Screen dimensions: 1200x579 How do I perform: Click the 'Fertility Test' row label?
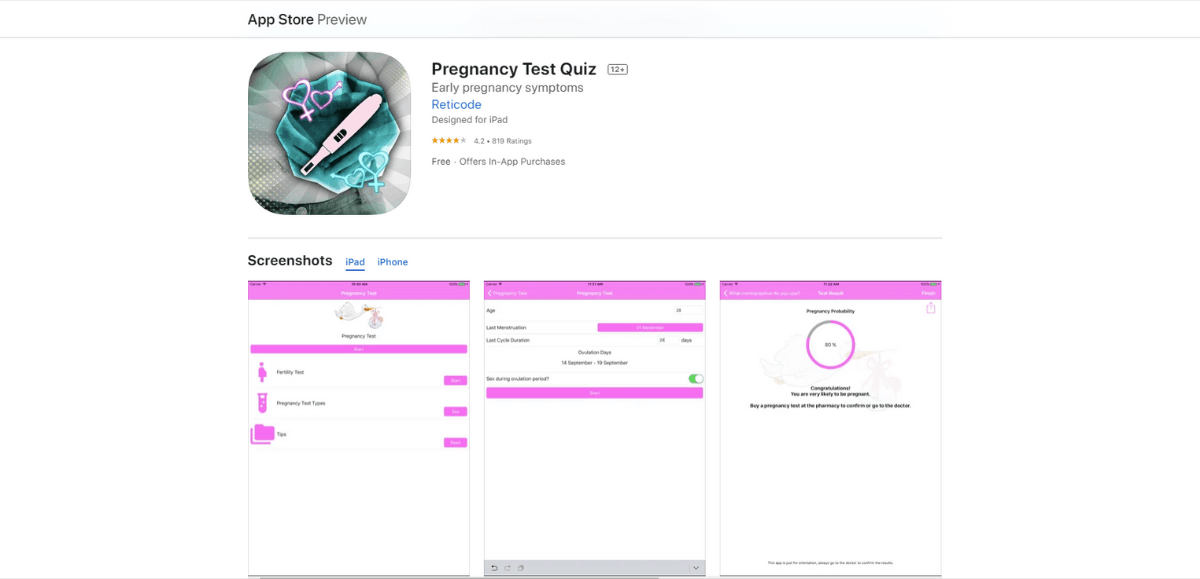pos(290,372)
